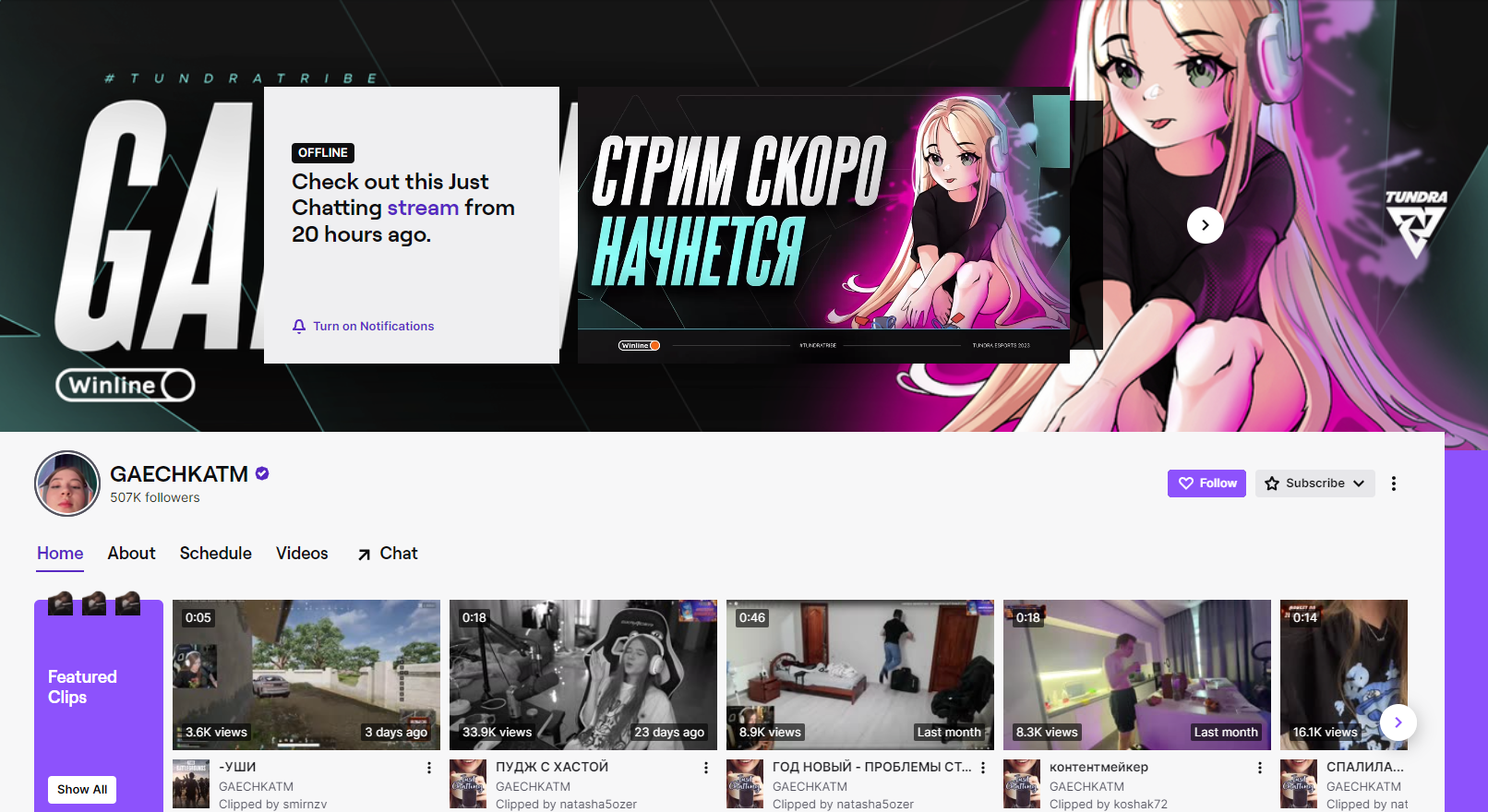This screenshot has height=812, width=1488.
Task: Click the 'контентмейкер' clip title
Action: pos(1098,767)
